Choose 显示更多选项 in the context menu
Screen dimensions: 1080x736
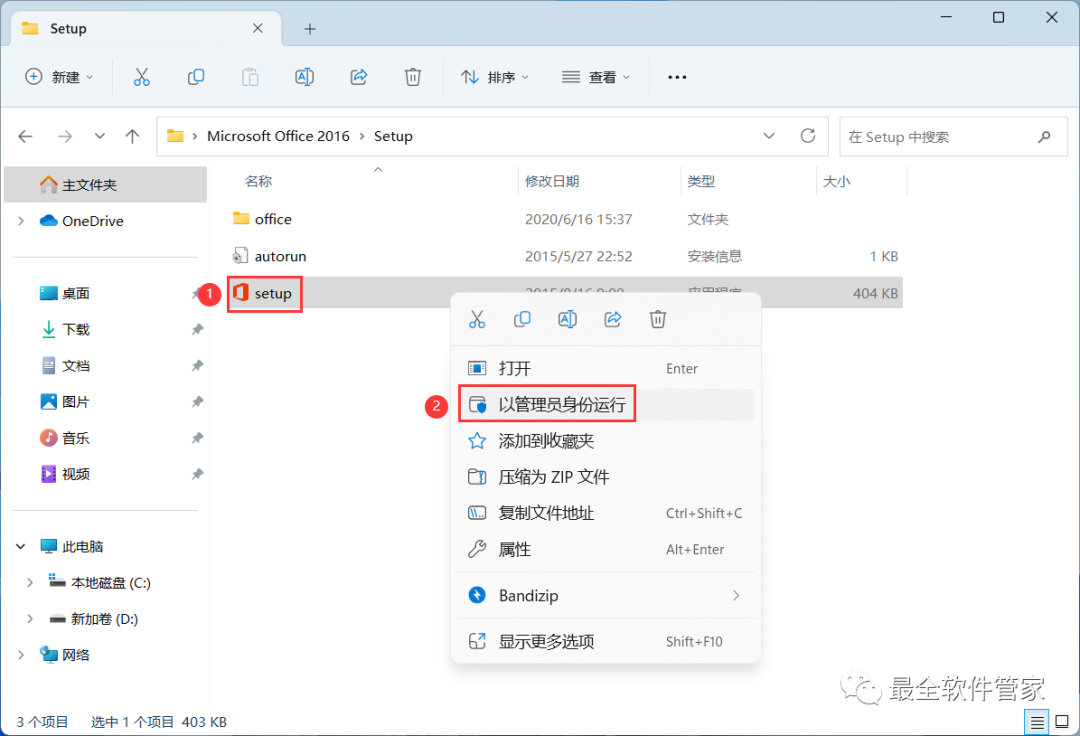pyautogui.click(x=606, y=642)
